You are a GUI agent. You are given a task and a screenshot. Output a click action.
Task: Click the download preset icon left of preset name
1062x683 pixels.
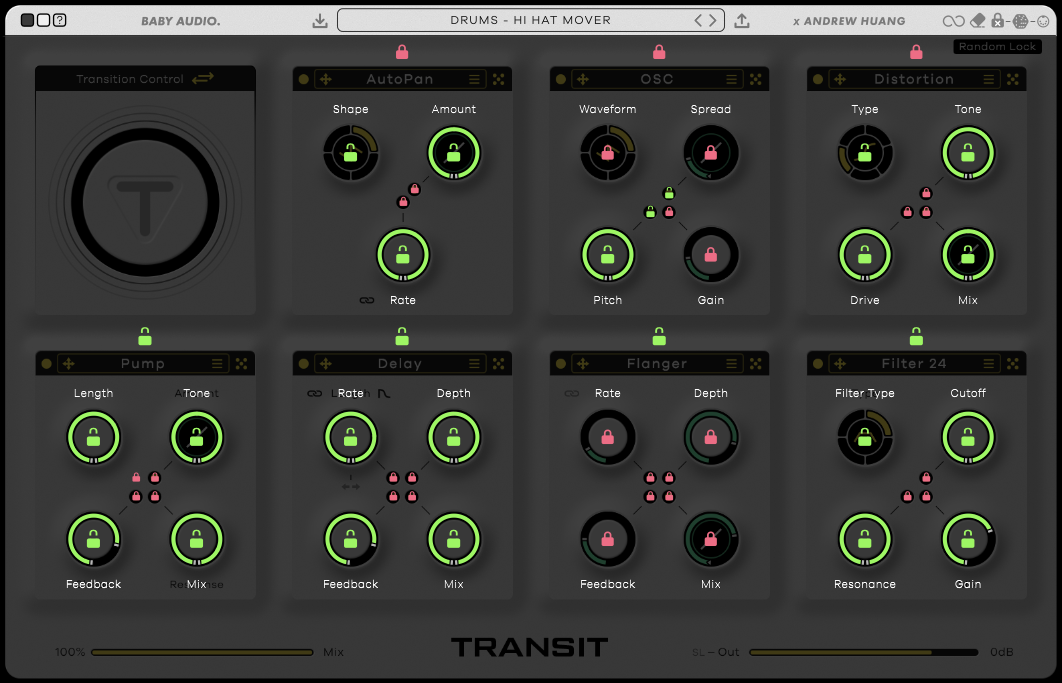pos(320,19)
